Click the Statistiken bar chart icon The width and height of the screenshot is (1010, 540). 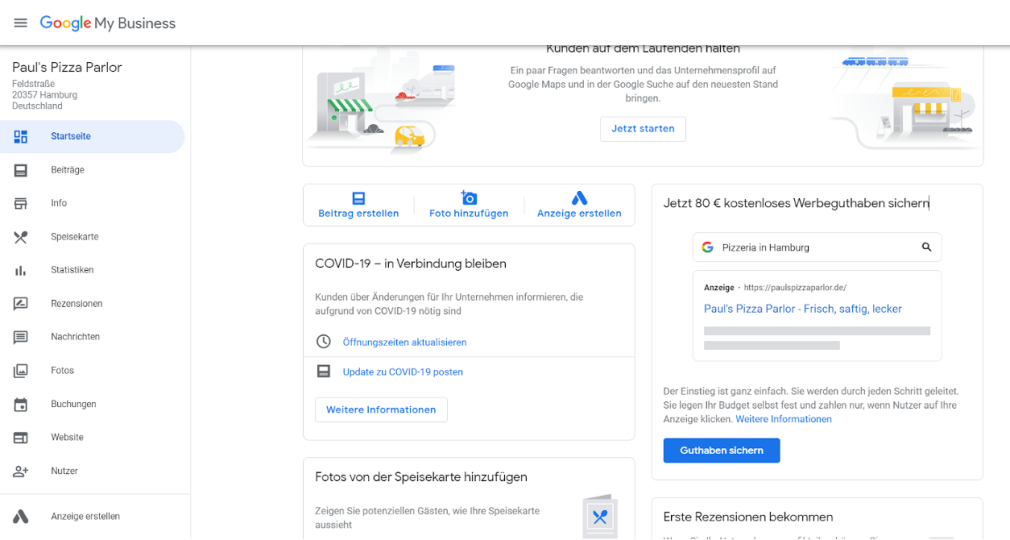[x=21, y=271]
